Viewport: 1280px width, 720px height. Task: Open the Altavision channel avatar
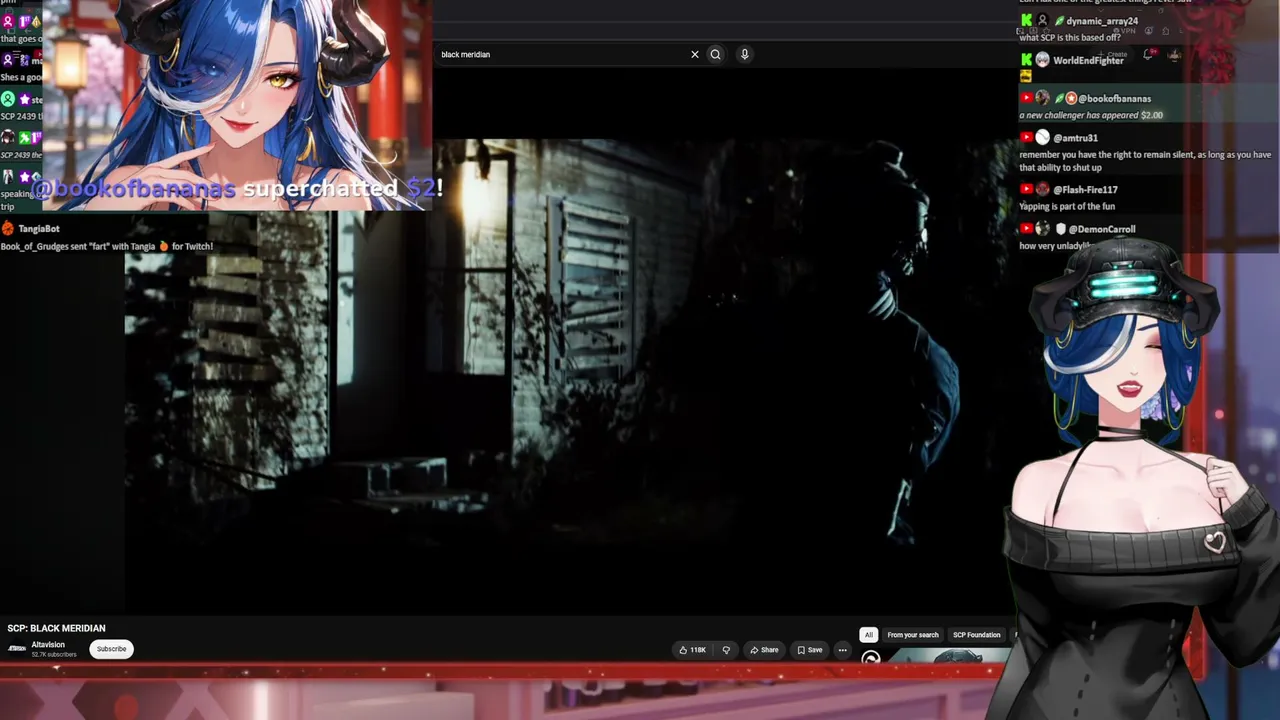(17, 649)
